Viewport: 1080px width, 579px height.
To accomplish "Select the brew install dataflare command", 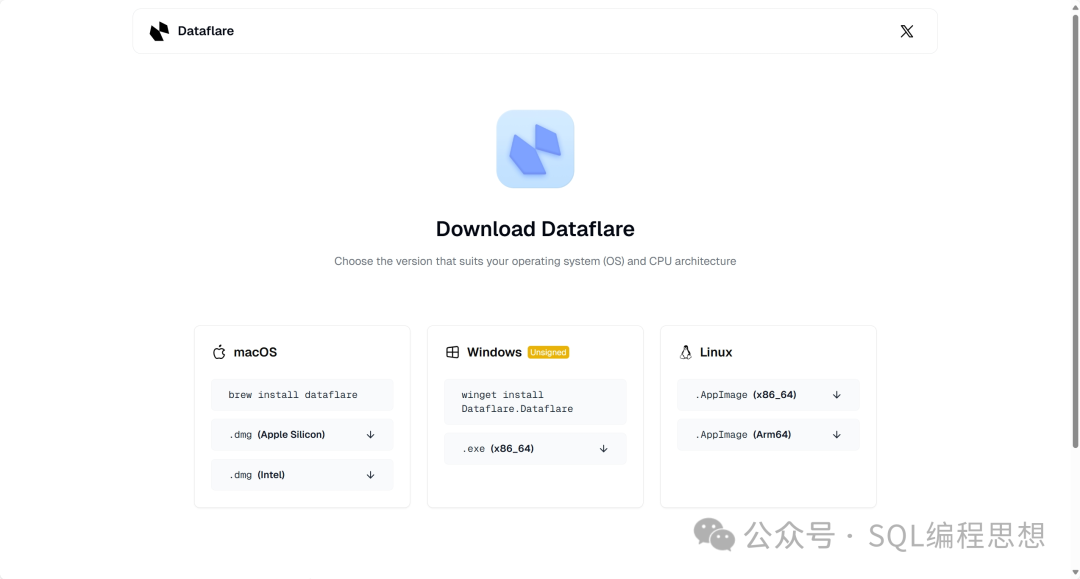I will click(x=293, y=395).
